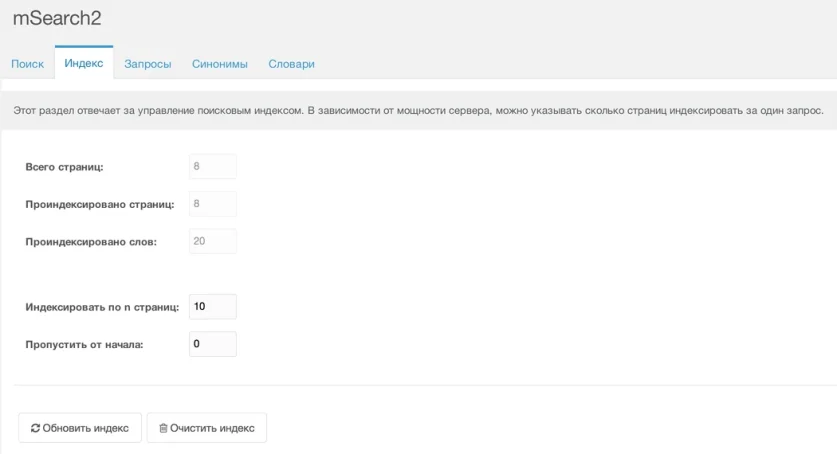Click the Проиндексировано слов label
Screen dimensions: 837x454
pos(91,241)
